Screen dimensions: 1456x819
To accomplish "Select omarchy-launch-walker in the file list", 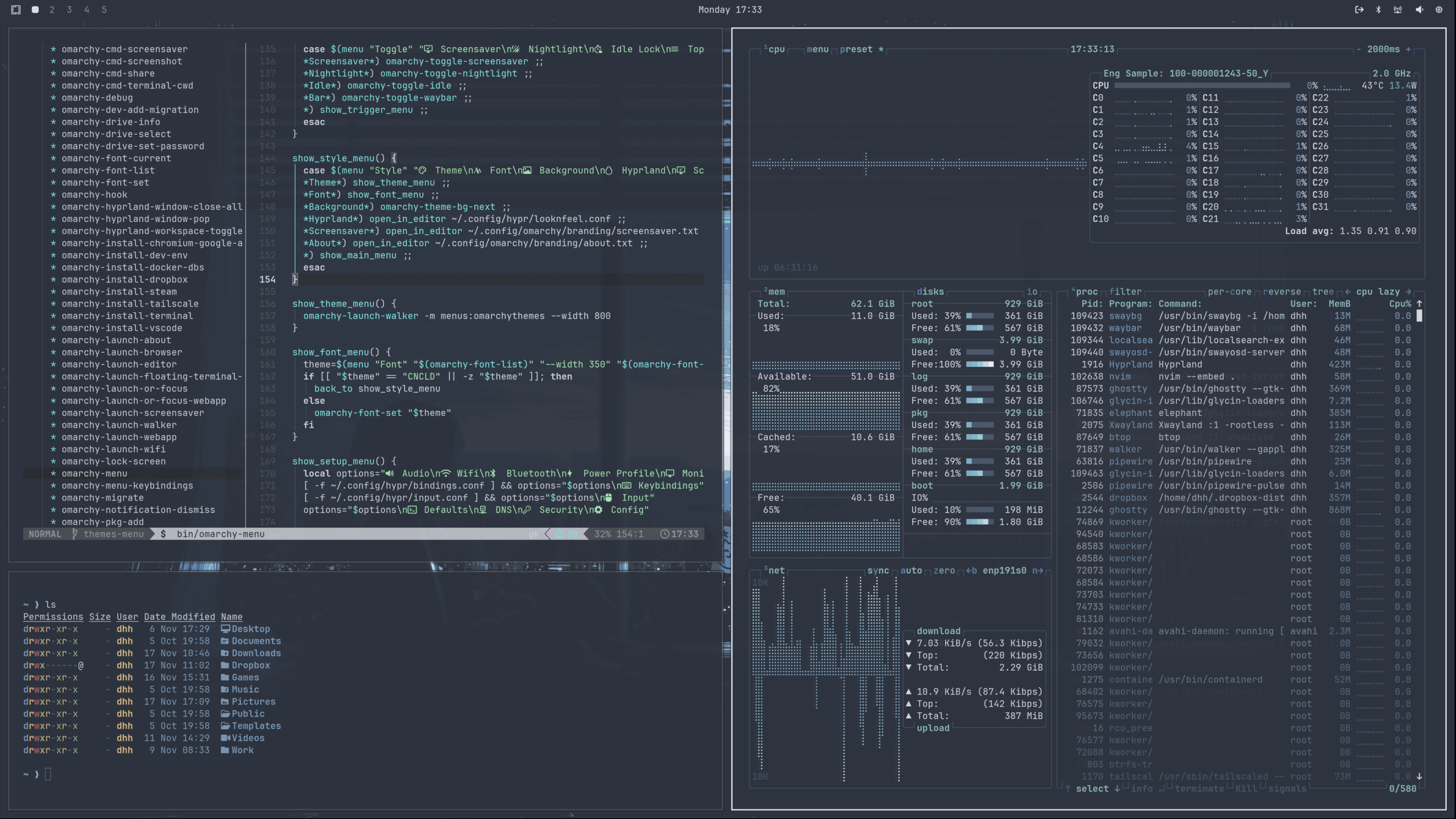I will pos(119,425).
